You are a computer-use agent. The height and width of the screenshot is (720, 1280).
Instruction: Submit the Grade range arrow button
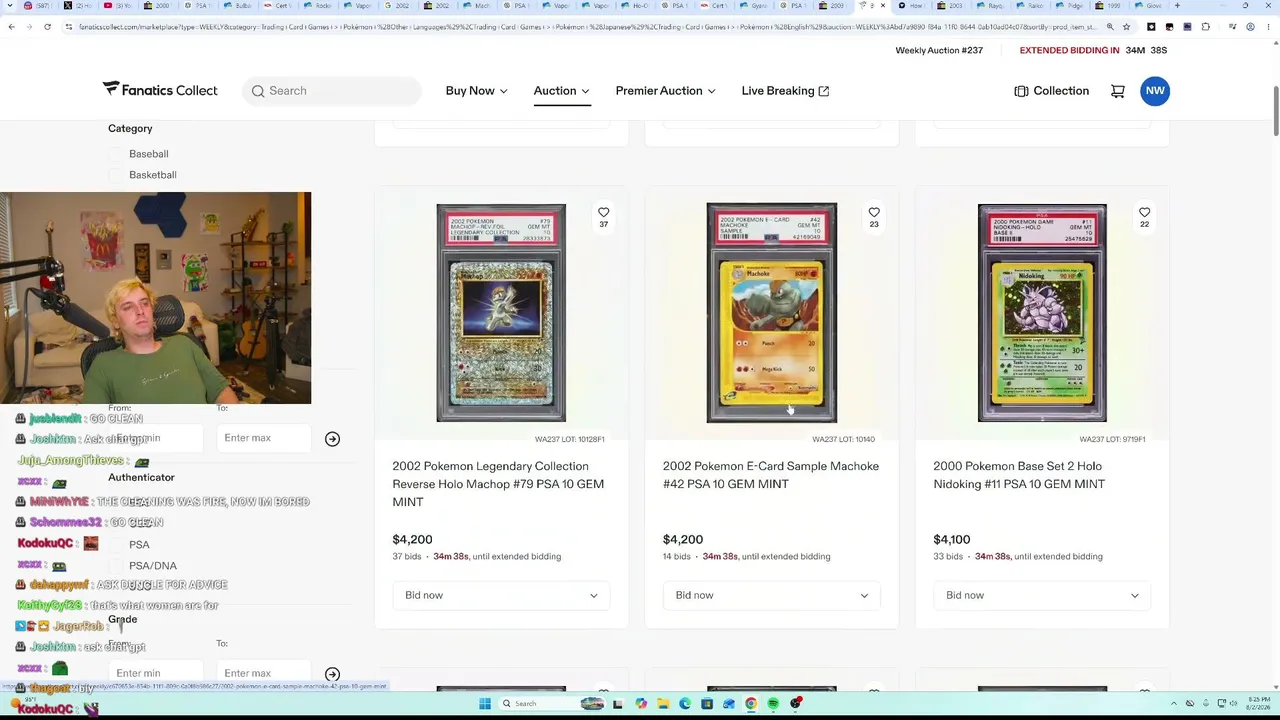pos(332,675)
